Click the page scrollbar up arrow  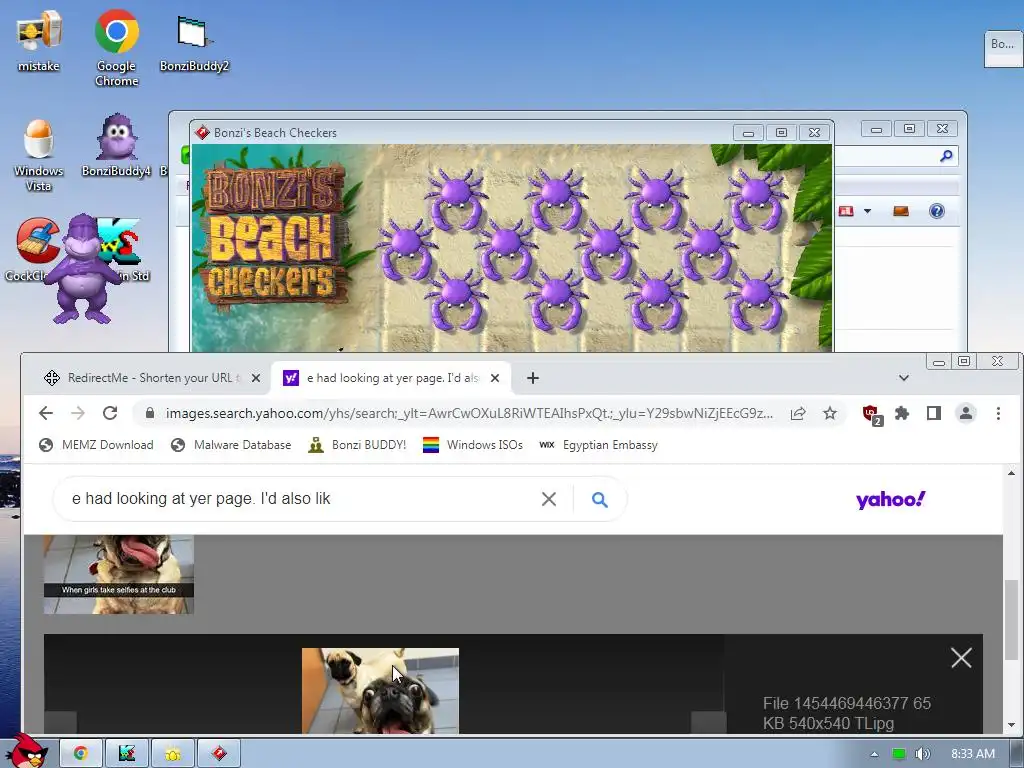click(1011, 472)
